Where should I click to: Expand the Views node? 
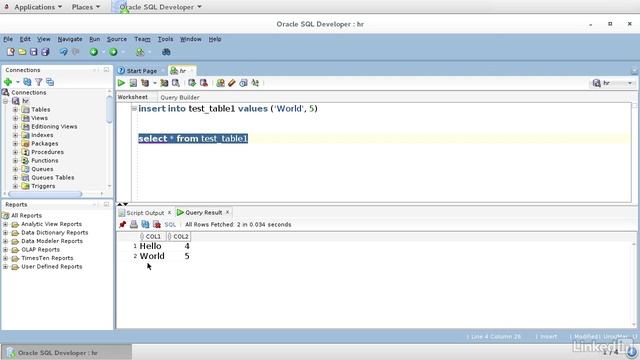[x=15, y=118]
